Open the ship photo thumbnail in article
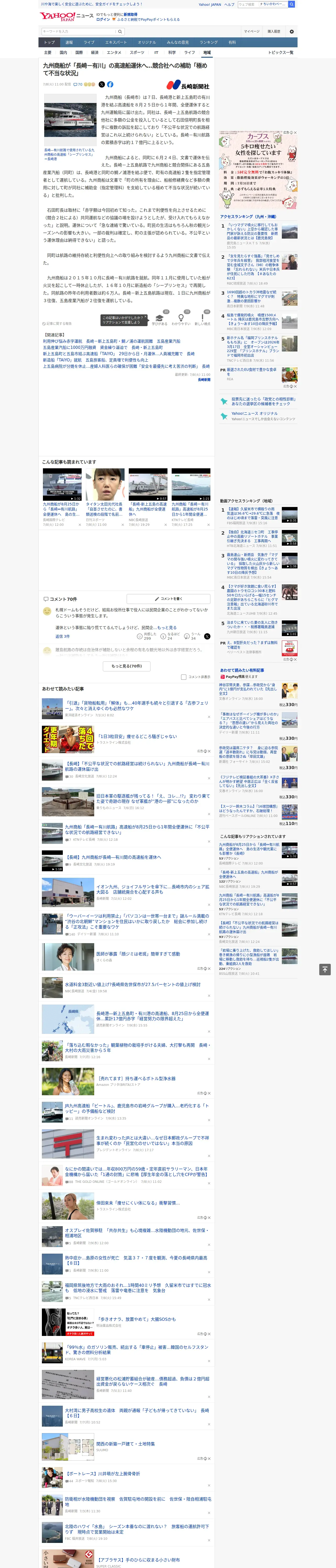The image size is (336, 1568). [x=70, y=120]
